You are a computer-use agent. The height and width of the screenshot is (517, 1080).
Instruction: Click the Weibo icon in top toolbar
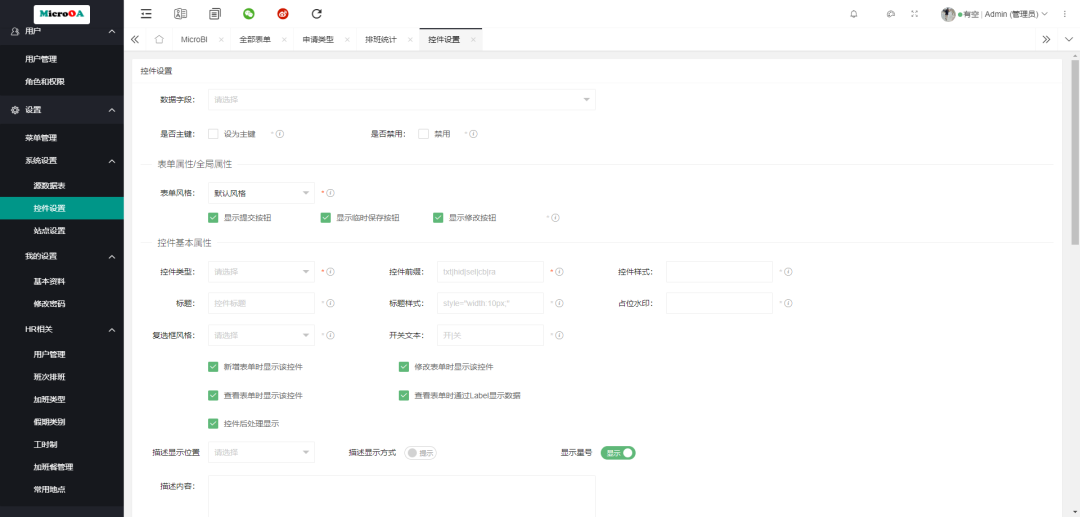(283, 14)
